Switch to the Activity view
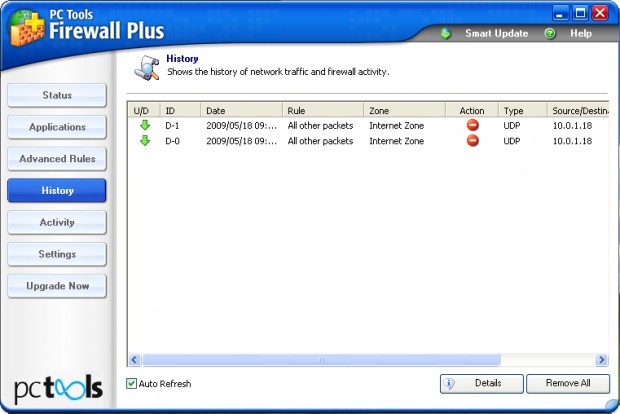This screenshot has height=414, width=620. [57, 222]
